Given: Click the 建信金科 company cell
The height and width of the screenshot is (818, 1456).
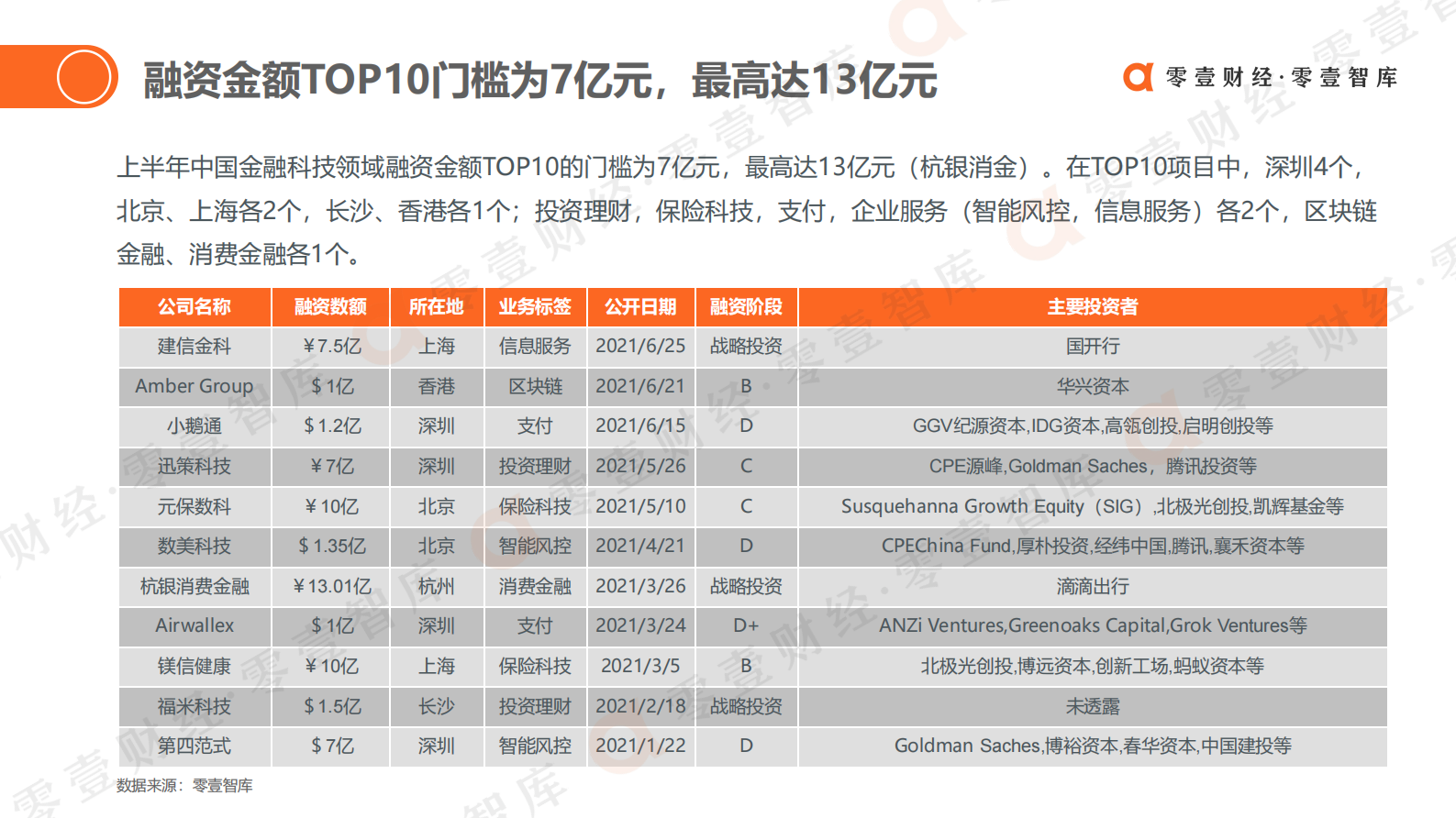Looking at the screenshot, I should click(195, 347).
